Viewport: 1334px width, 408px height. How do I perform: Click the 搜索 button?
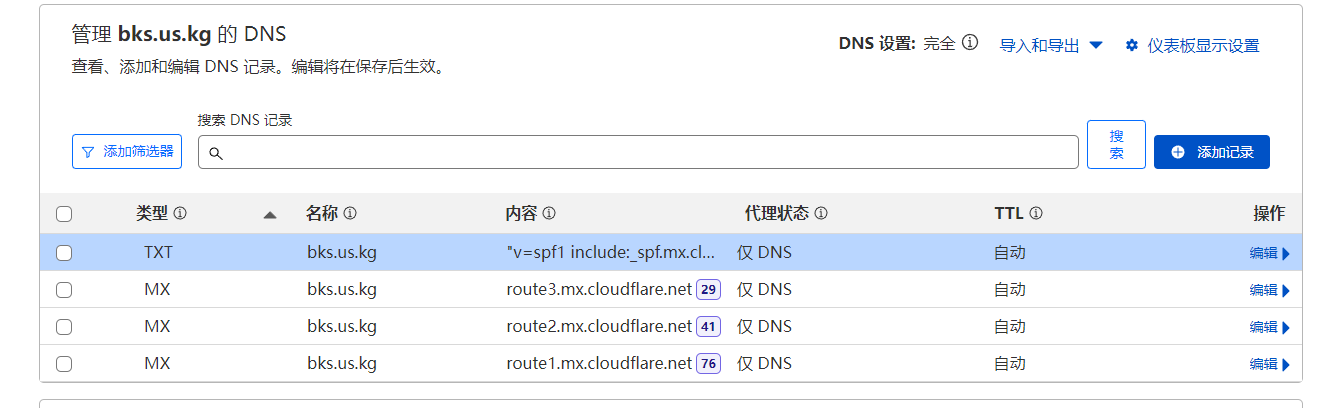[x=1116, y=145]
